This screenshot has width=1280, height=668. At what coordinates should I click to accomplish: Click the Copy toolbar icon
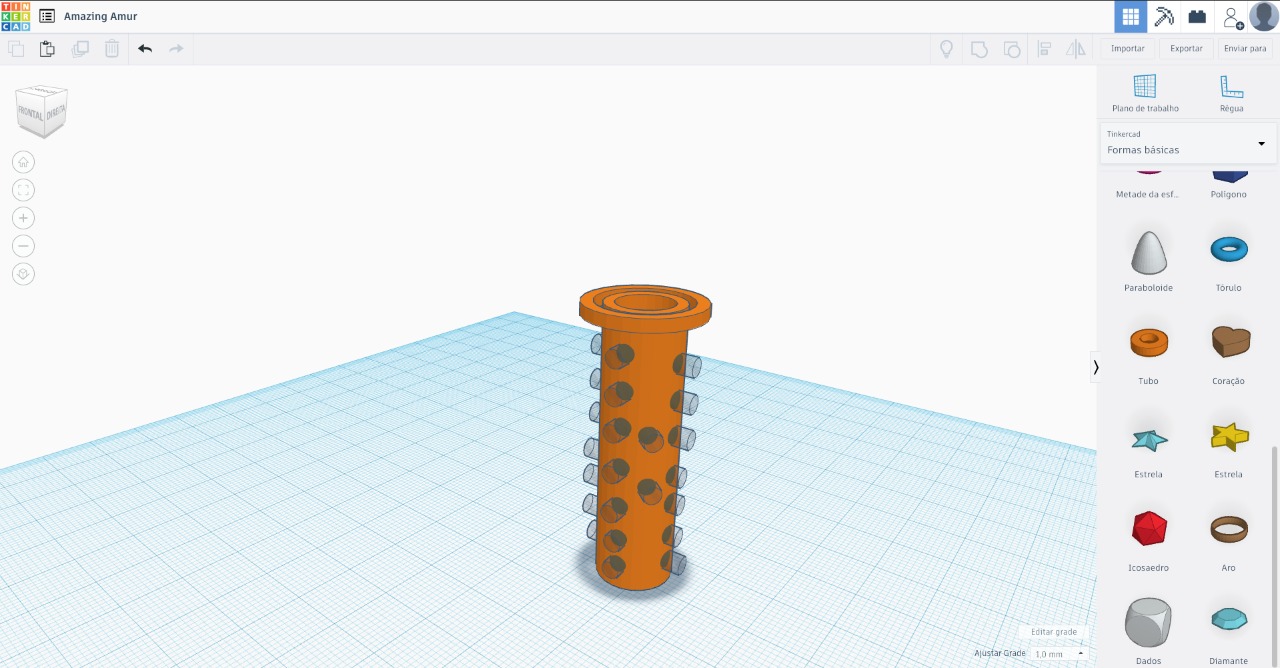pyautogui.click(x=16, y=48)
